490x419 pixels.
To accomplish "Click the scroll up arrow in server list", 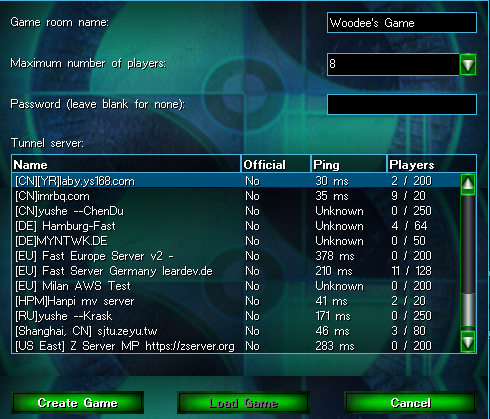I will coord(468,184).
